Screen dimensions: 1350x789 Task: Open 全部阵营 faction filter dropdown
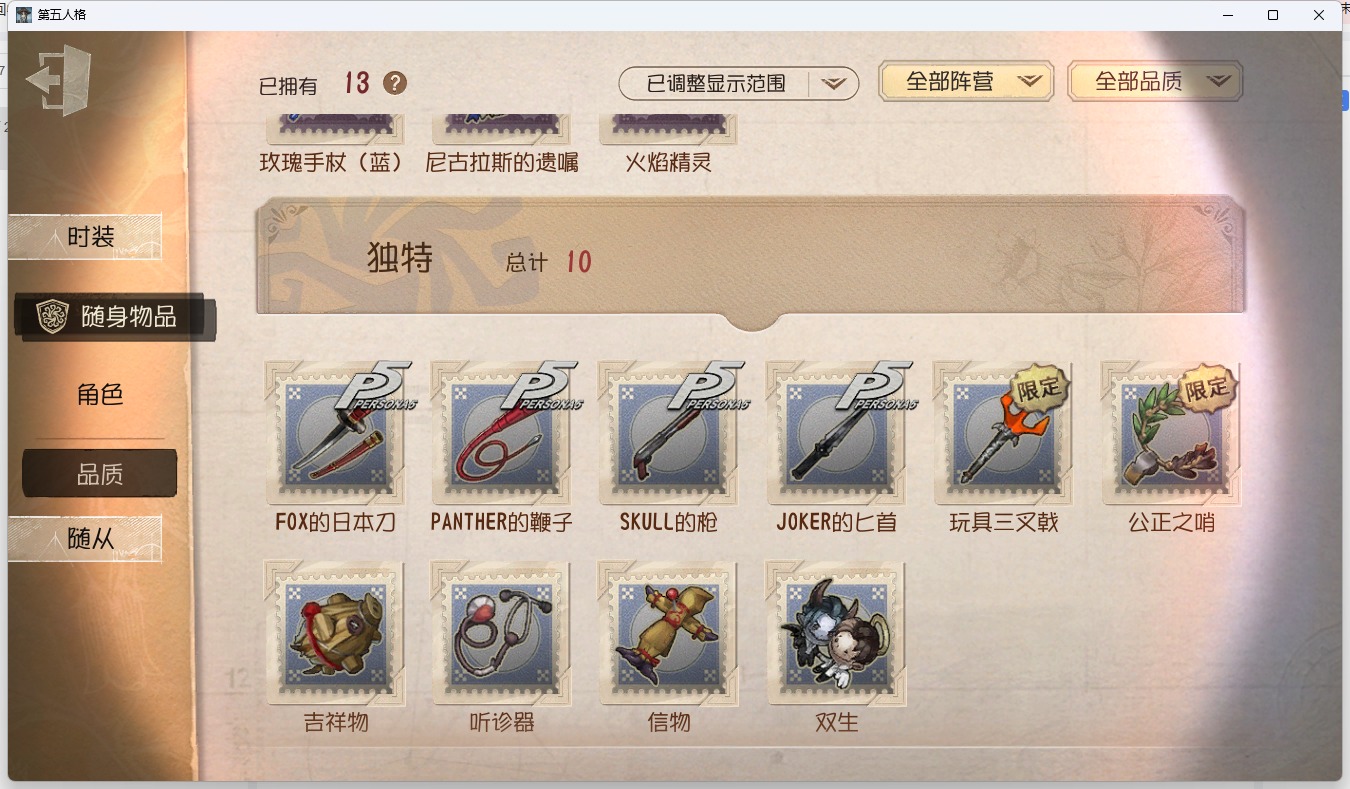point(966,81)
